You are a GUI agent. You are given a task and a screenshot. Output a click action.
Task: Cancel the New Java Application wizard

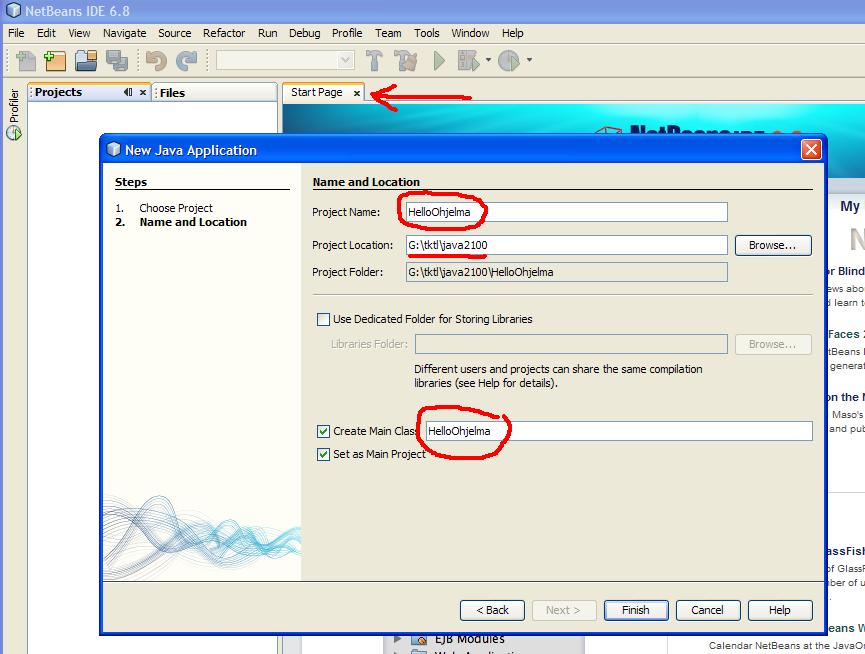[707, 610]
